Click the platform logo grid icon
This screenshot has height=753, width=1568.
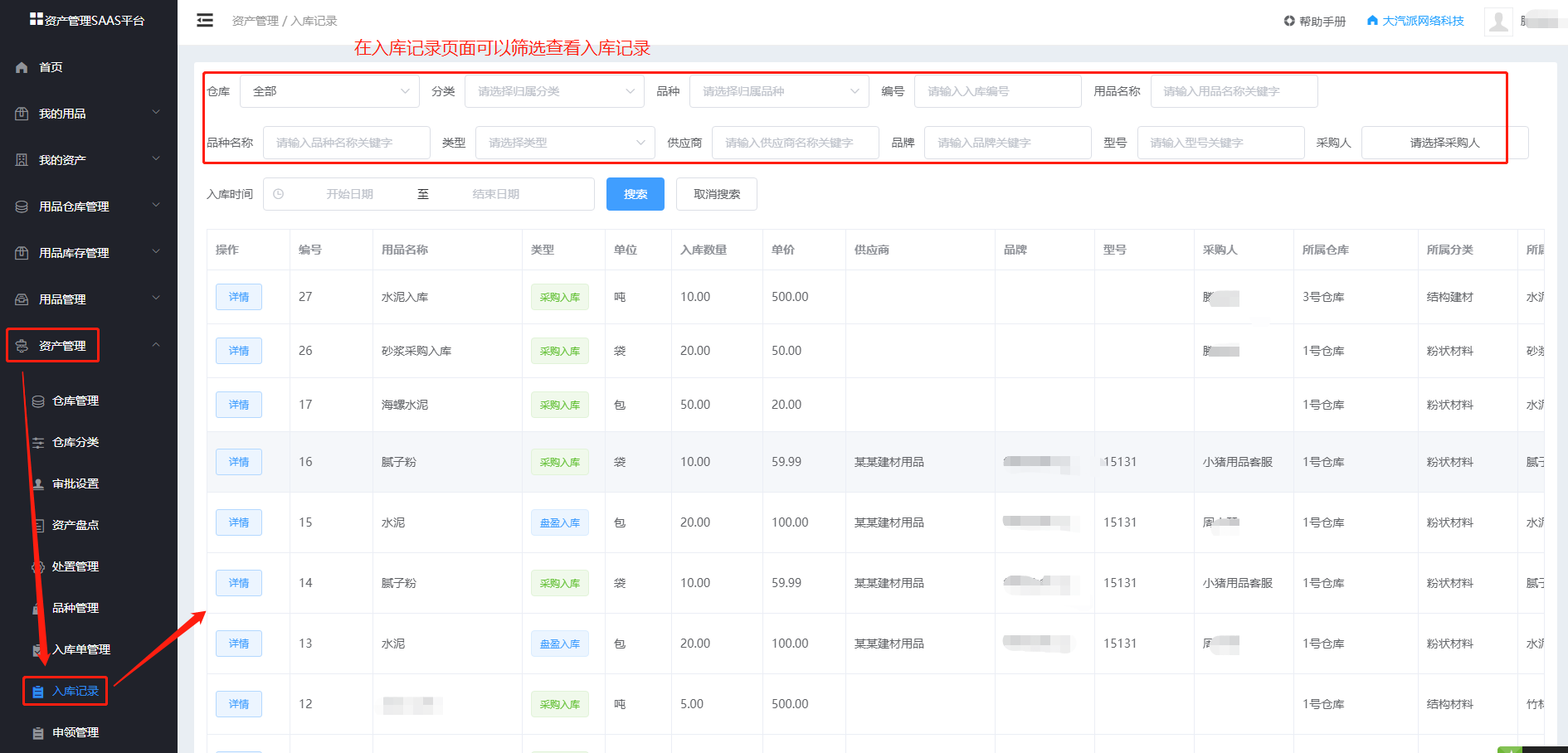[37, 18]
